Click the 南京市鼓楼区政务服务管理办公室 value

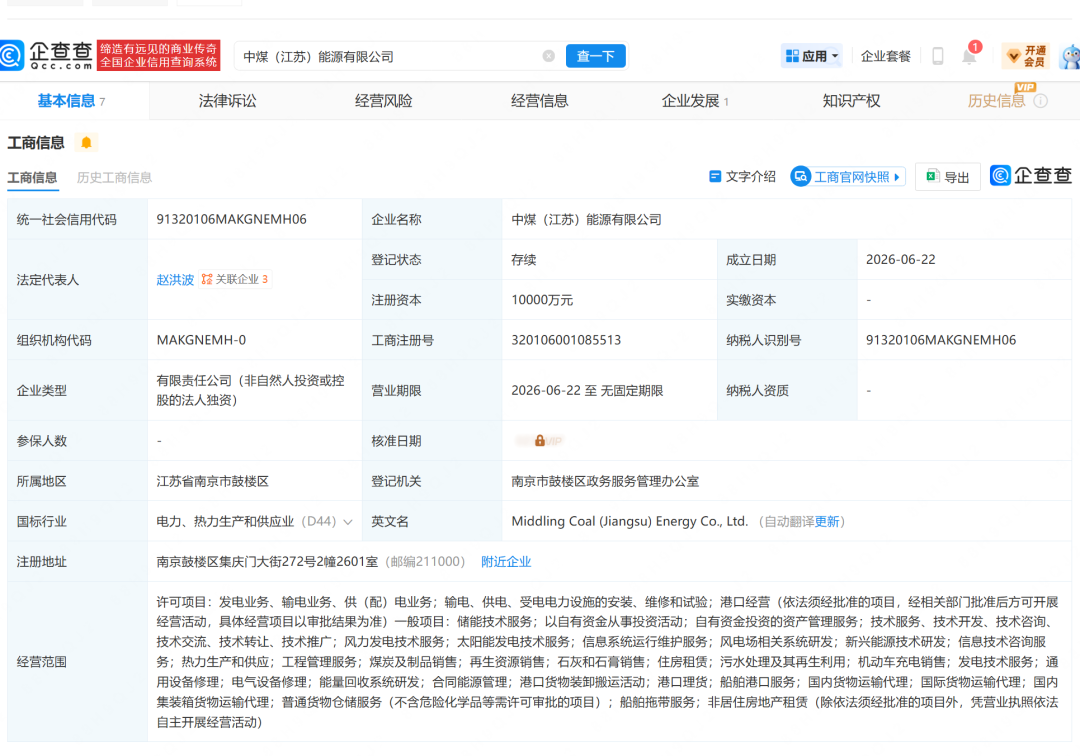point(605,481)
